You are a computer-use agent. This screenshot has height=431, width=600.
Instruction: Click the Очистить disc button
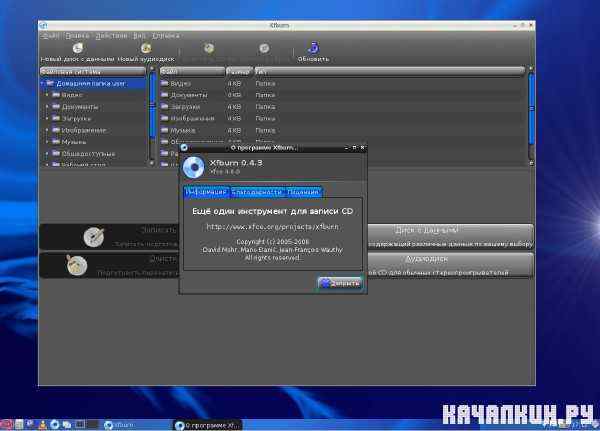pyautogui.click(x=109, y=265)
